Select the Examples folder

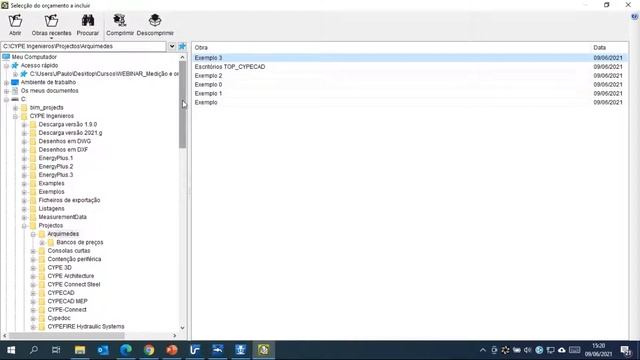(x=51, y=183)
